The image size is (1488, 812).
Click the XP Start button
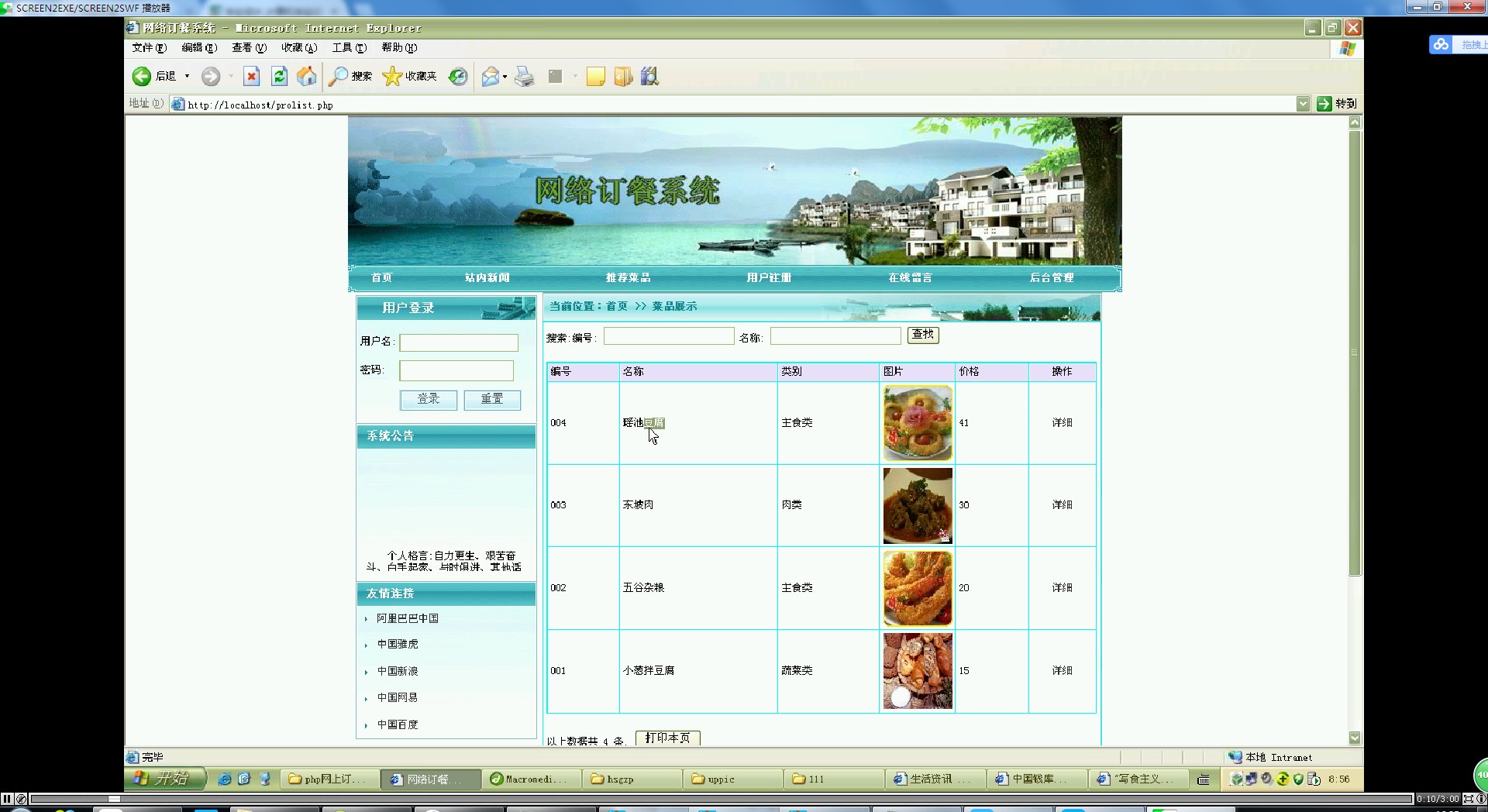[x=165, y=779]
